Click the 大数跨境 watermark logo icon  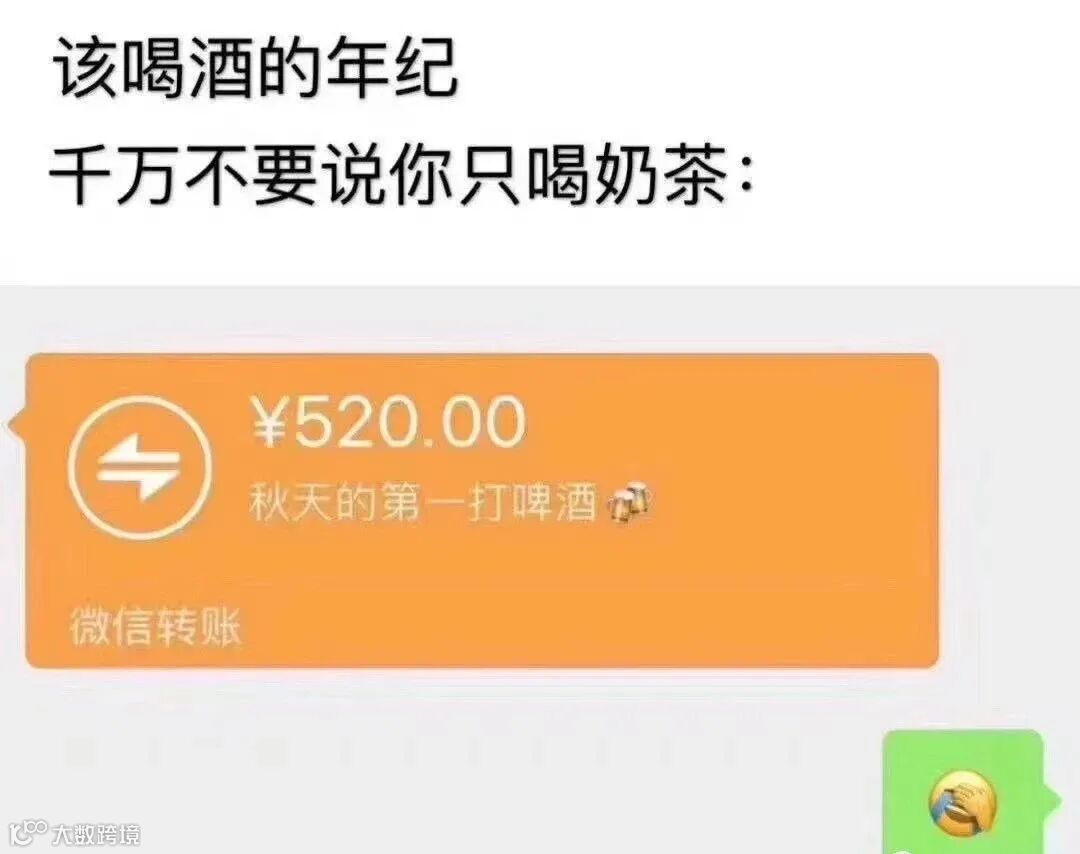coord(30,833)
